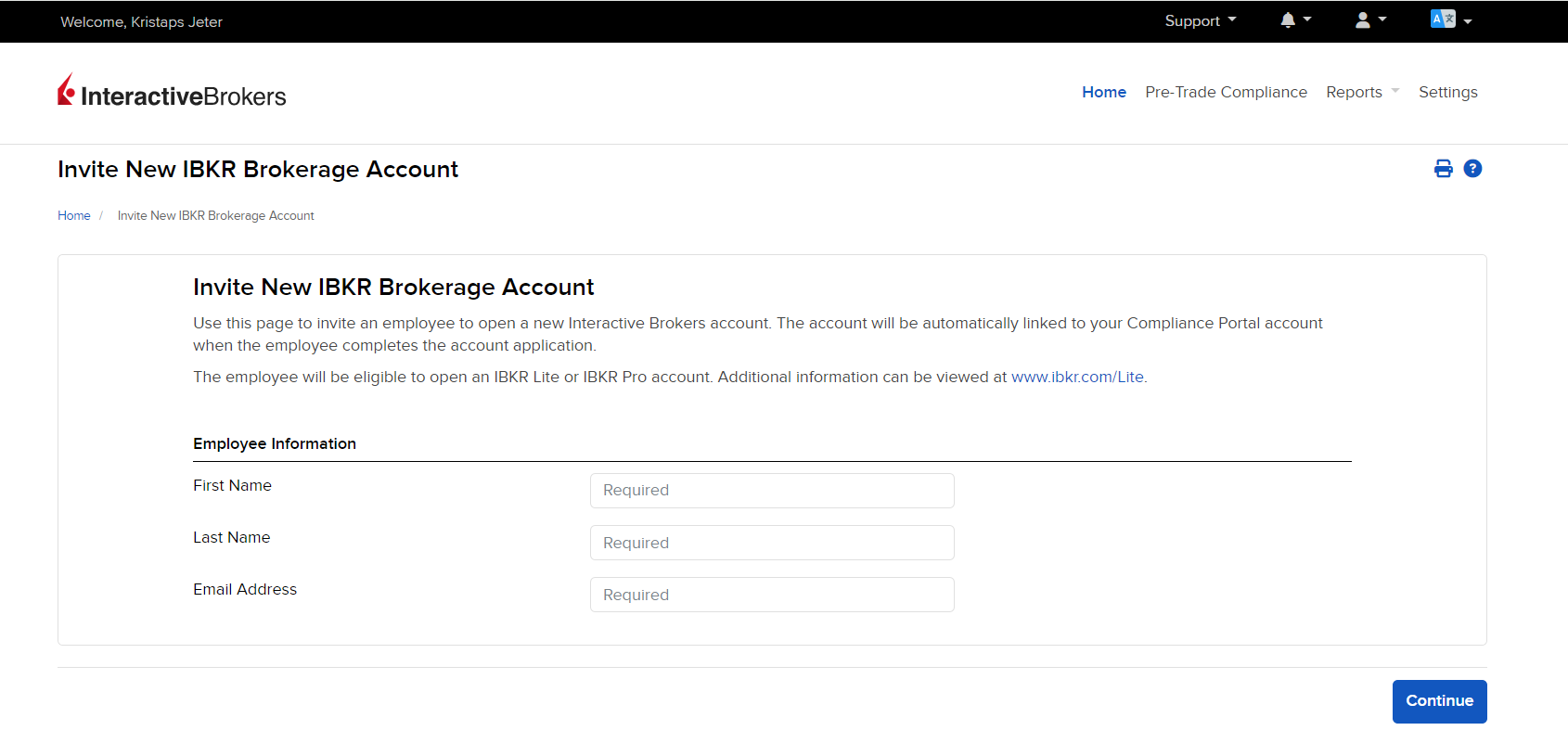The width and height of the screenshot is (1568, 756).
Task: Focus the First Name input field
Action: tap(772, 491)
